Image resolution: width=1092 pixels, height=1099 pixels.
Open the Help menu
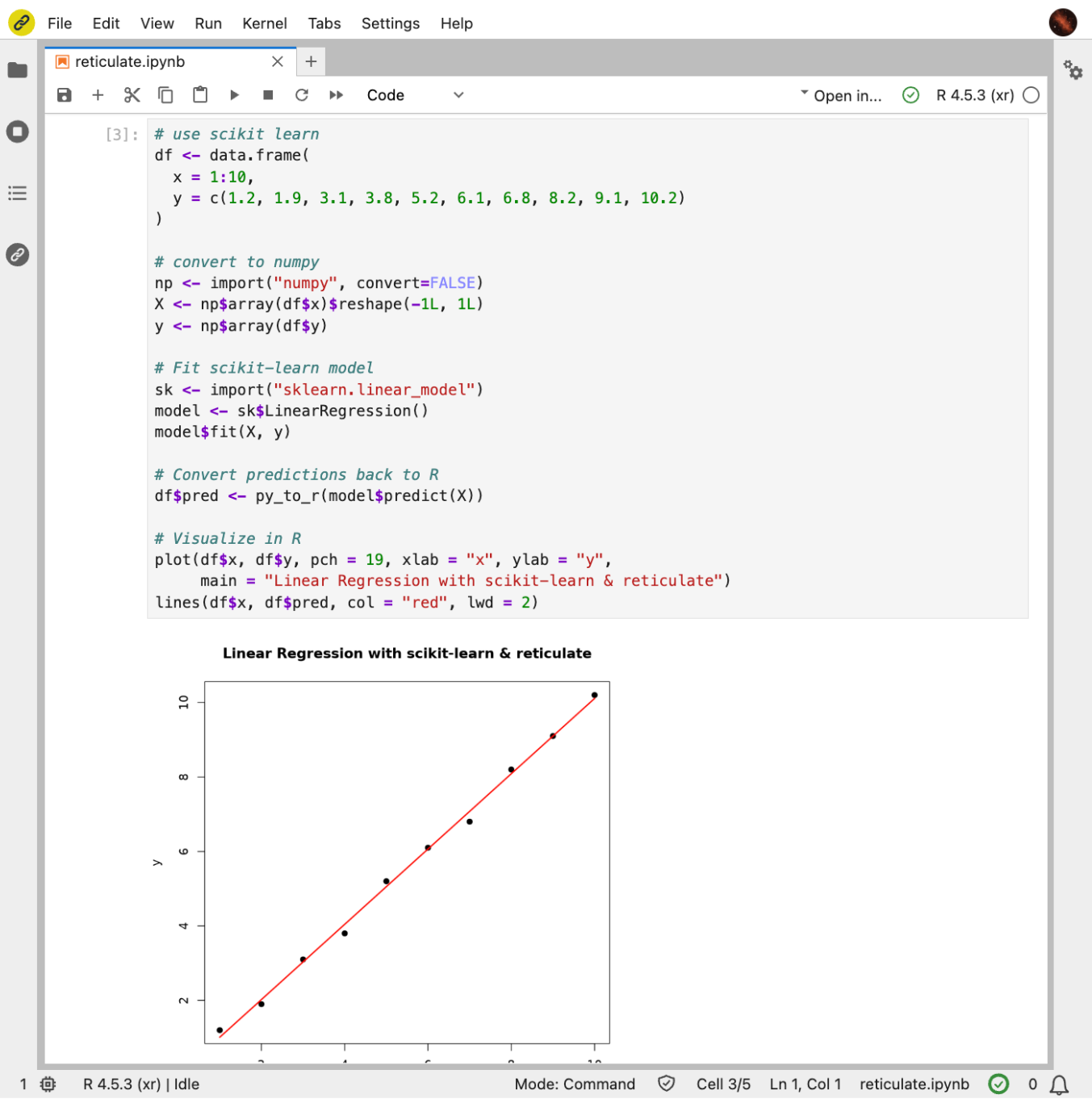click(x=457, y=23)
